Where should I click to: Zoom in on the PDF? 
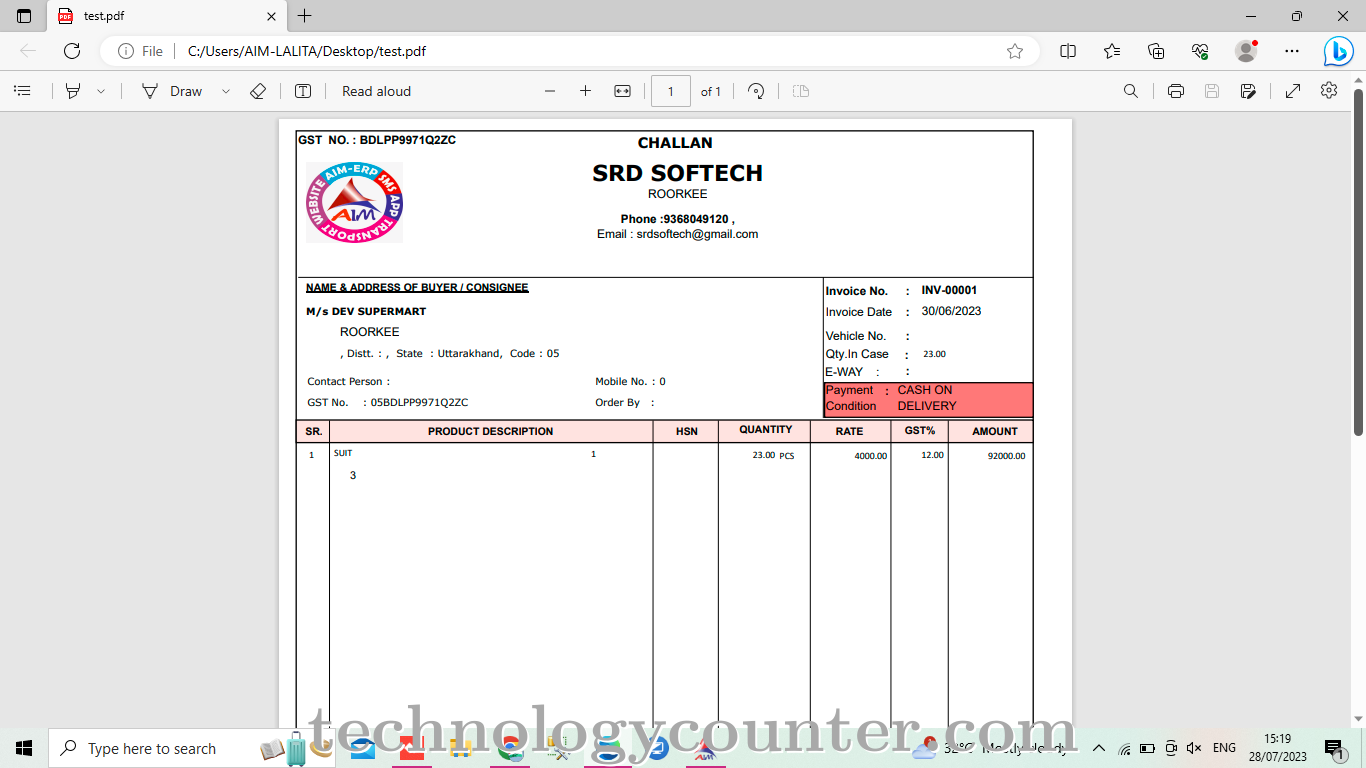tap(585, 91)
